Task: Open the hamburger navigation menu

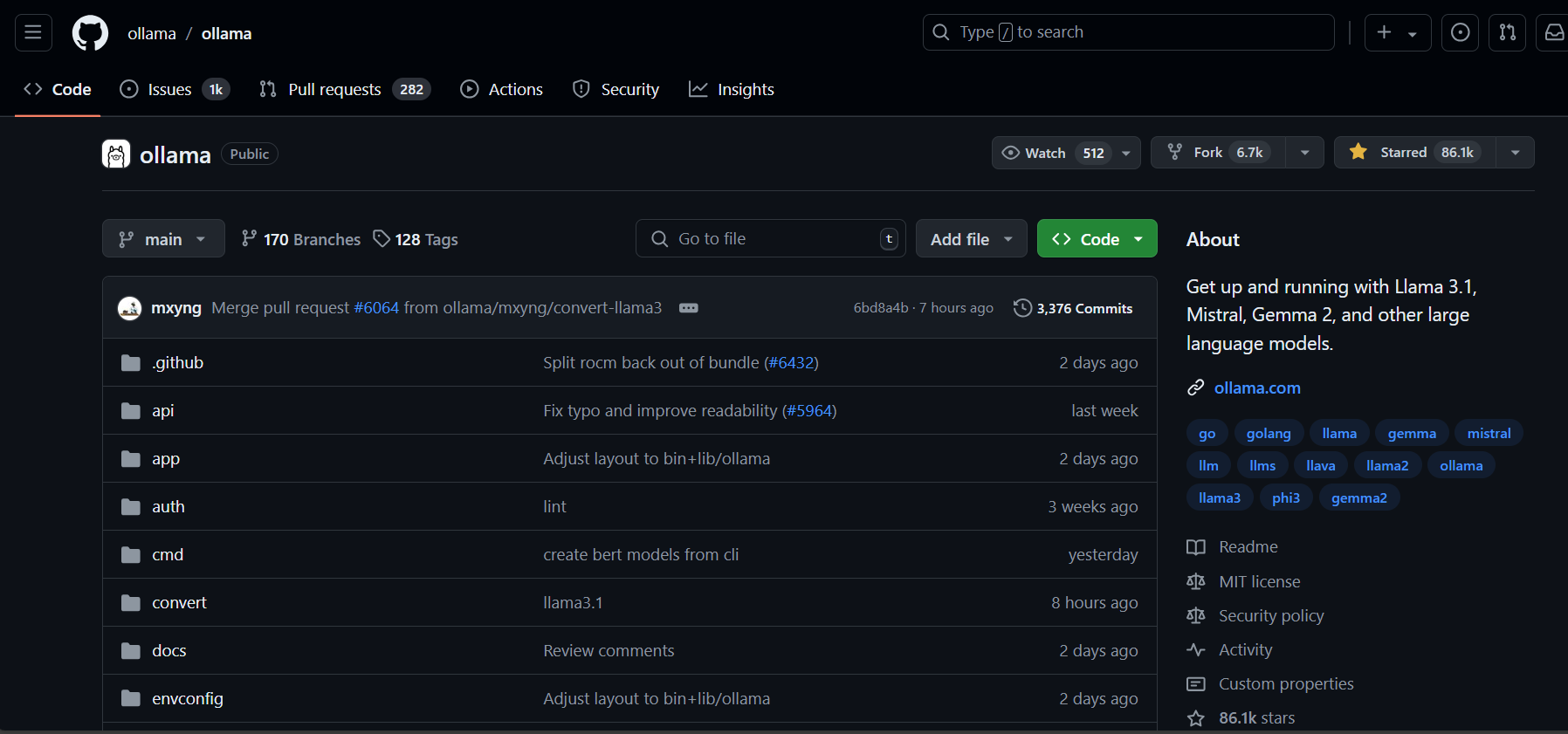Action: (33, 33)
